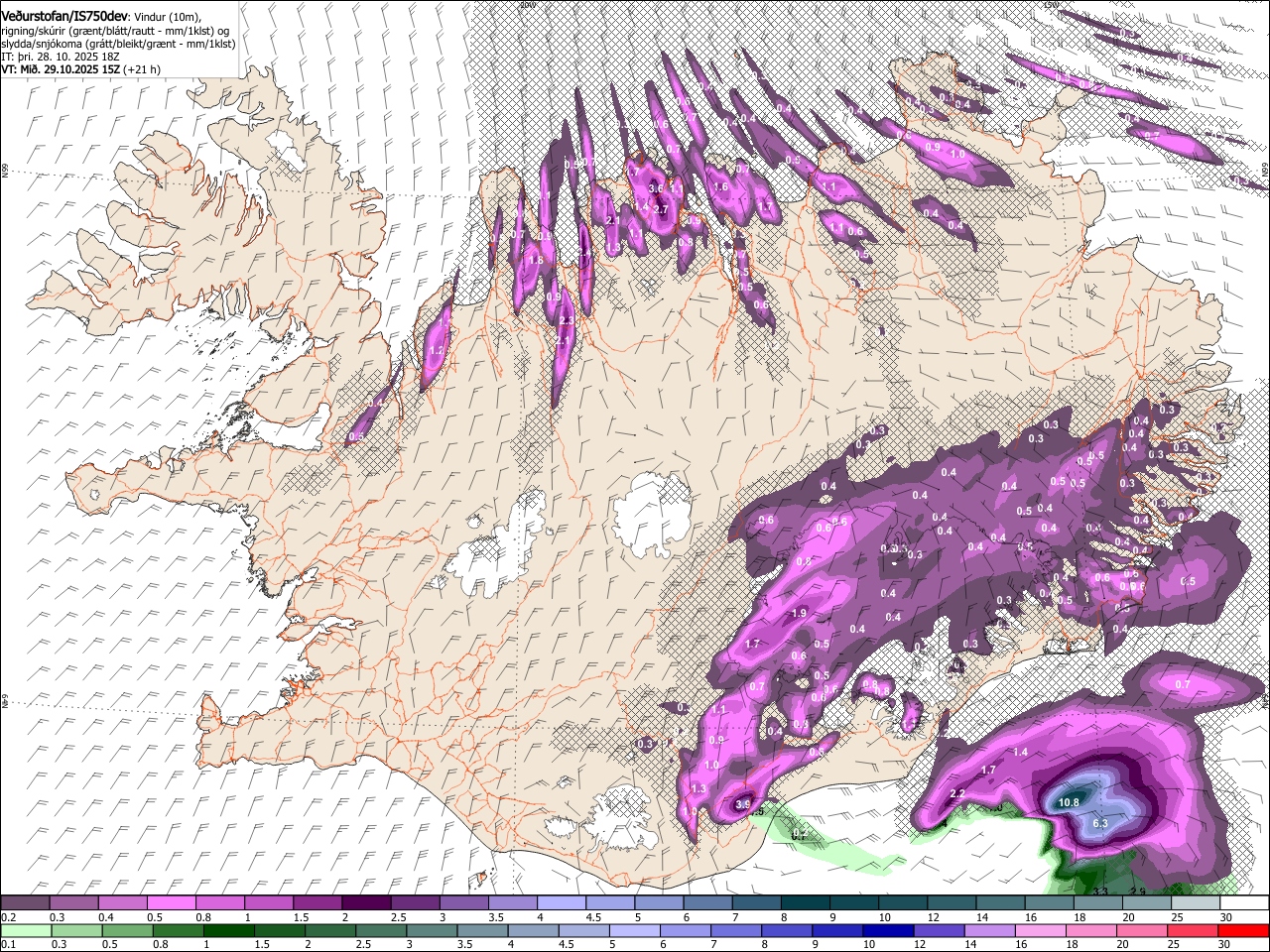The height and width of the screenshot is (952, 1270).
Task: Click the '0.2' label in the upper legend row
Action: tap(8, 917)
